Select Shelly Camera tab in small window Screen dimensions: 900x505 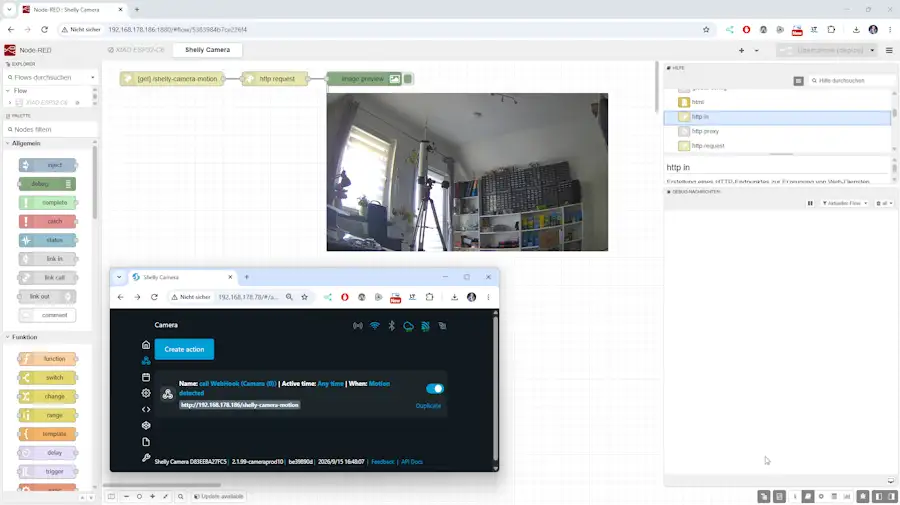181,277
